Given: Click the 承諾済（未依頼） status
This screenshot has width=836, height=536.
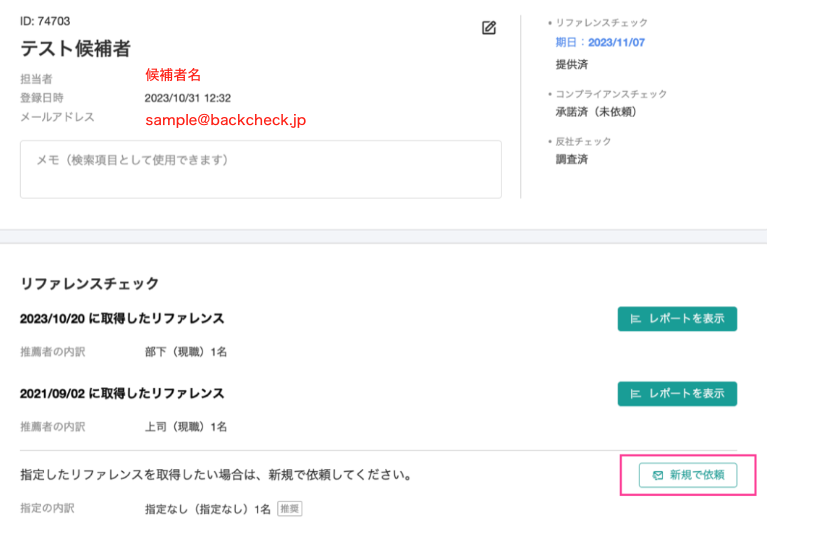Looking at the screenshot, I should (x=596, y=112).
